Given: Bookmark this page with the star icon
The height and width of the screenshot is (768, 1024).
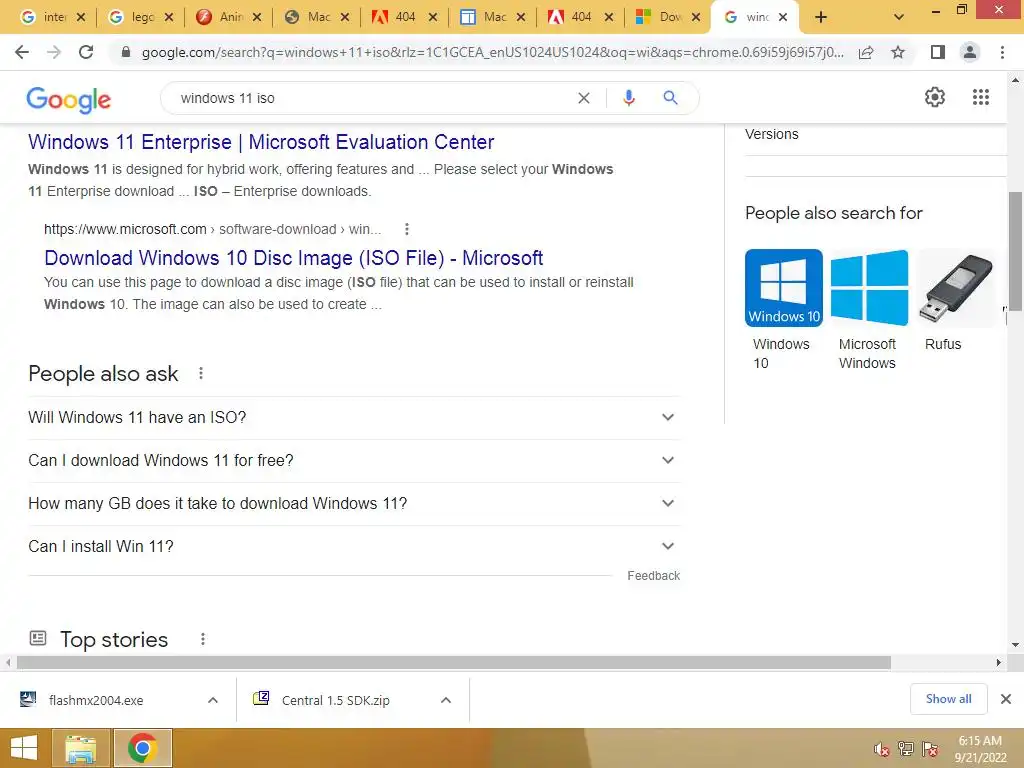Looking at the screenshot, I should [x=898, y=52].
